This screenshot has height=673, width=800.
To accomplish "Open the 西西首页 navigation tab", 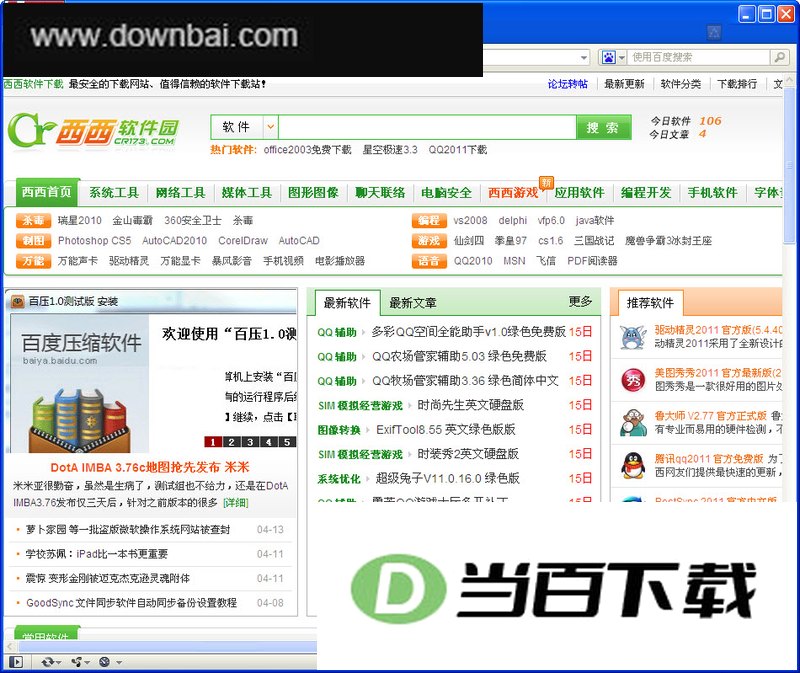I will pyautogui.click(x=47, y=192).
